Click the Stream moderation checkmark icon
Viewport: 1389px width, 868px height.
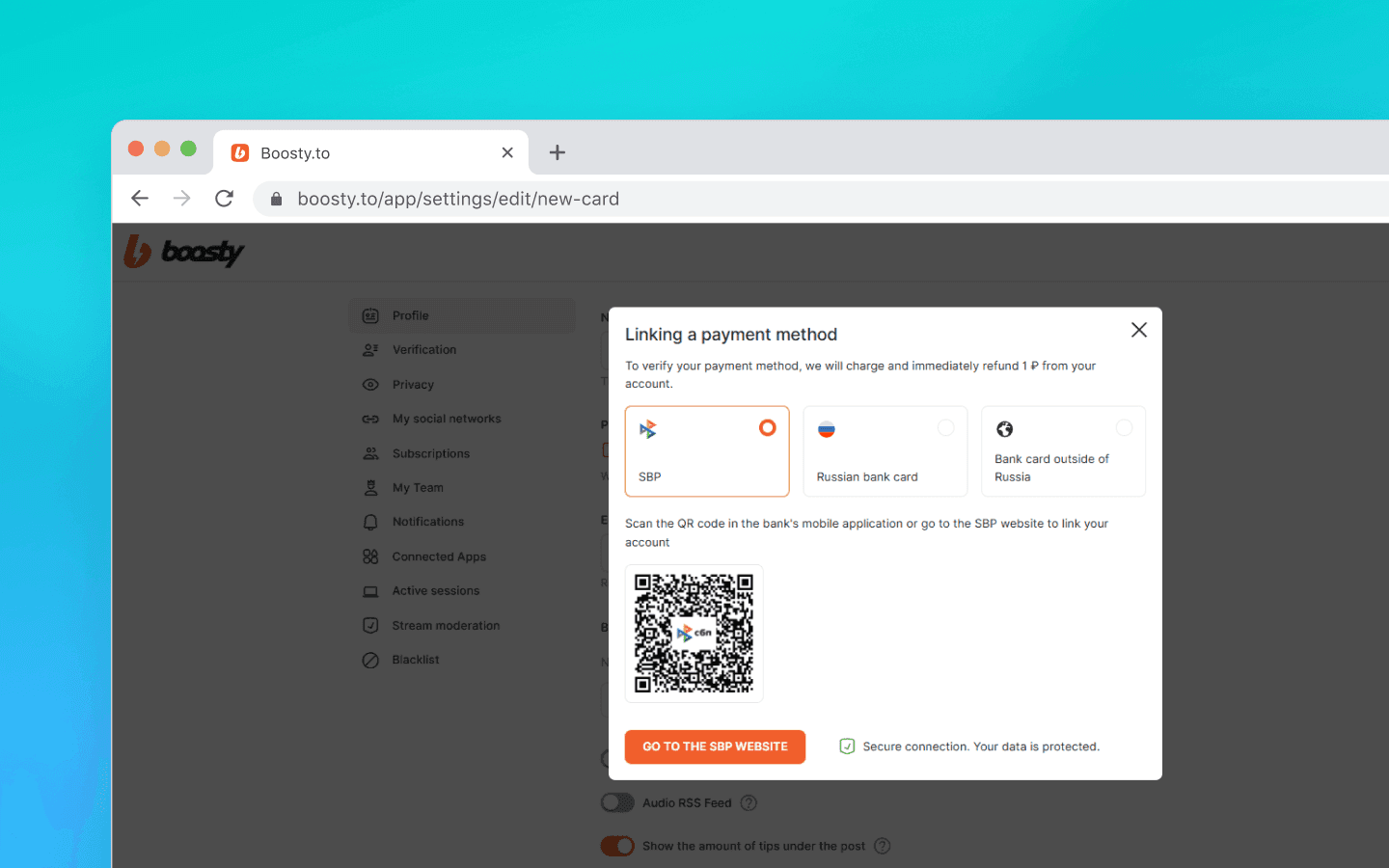370,625
